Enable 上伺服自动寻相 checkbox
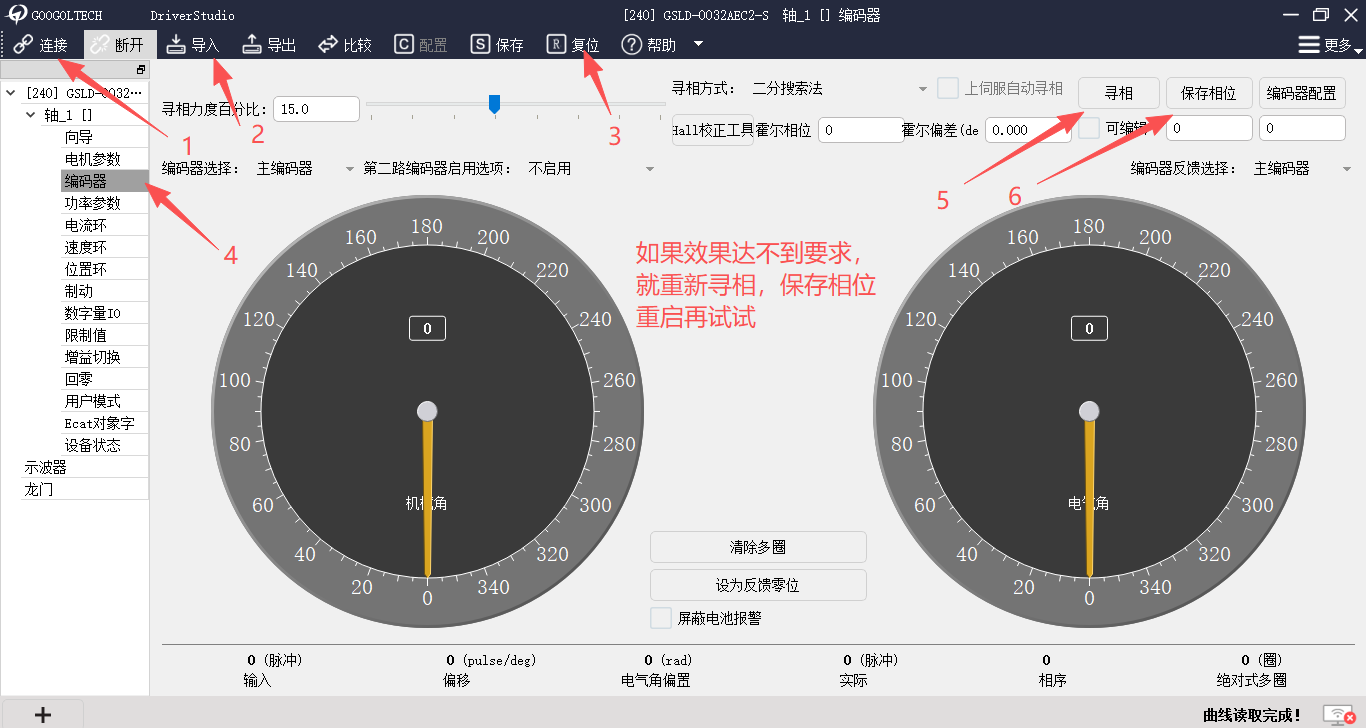1366x728 pixels. 948,88
